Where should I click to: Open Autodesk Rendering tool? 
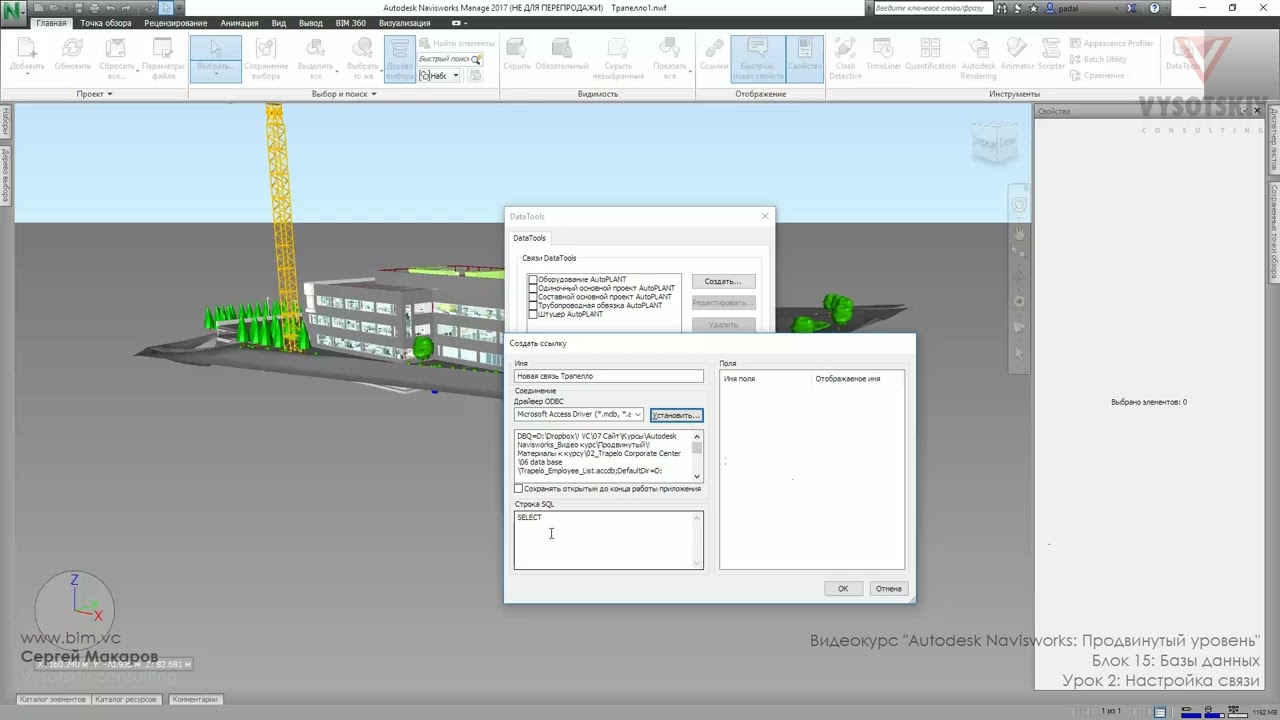pyautogui.click(x=978, y=59)
